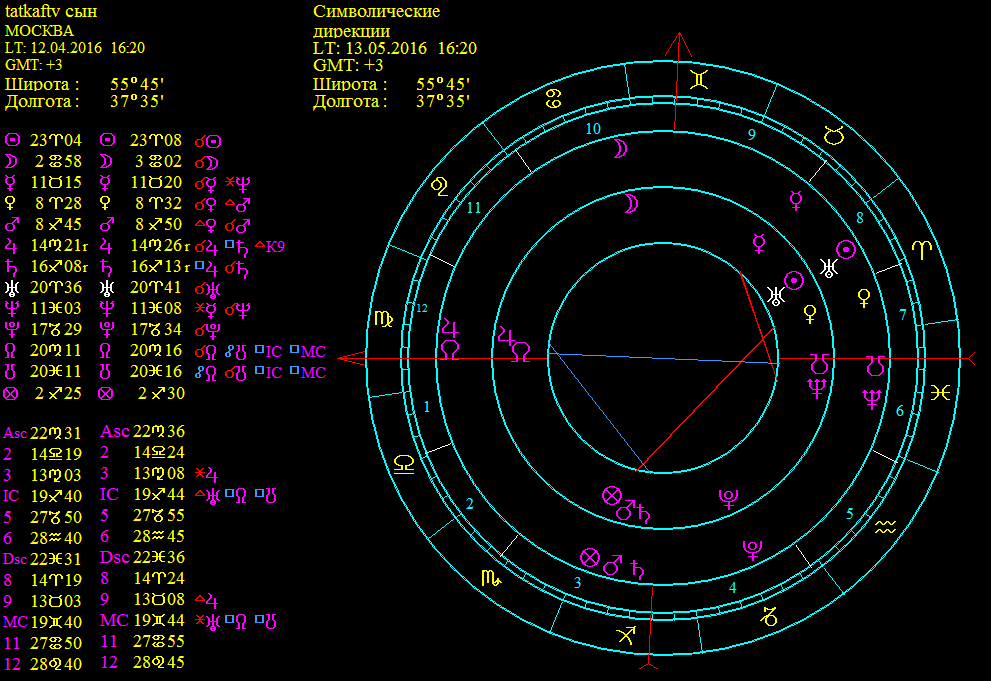Click the "Символические дирекции" heading
Viewport: 991px width, 681px height.
point(376,21)
